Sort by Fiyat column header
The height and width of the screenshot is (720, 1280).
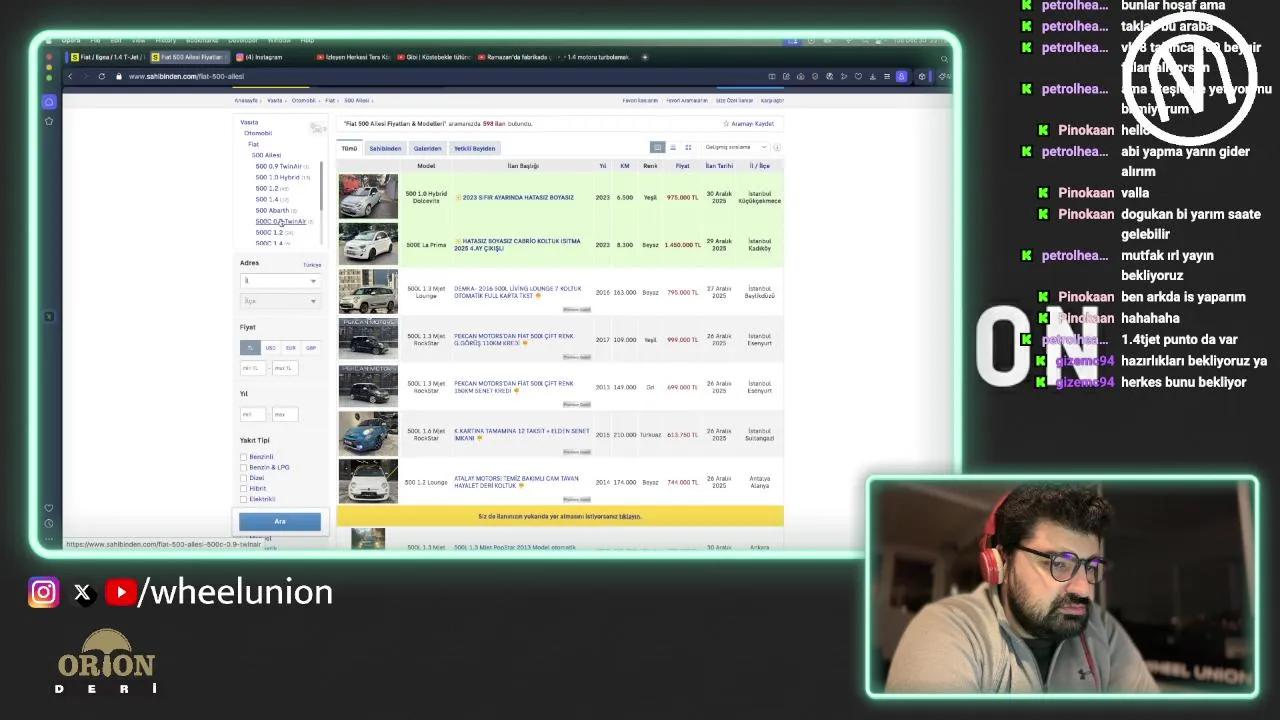682,166
